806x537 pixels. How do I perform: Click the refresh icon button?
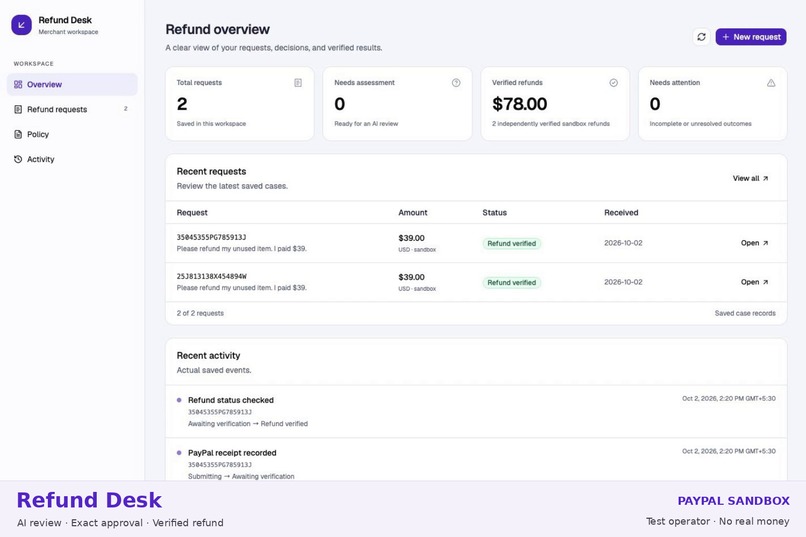701,37
